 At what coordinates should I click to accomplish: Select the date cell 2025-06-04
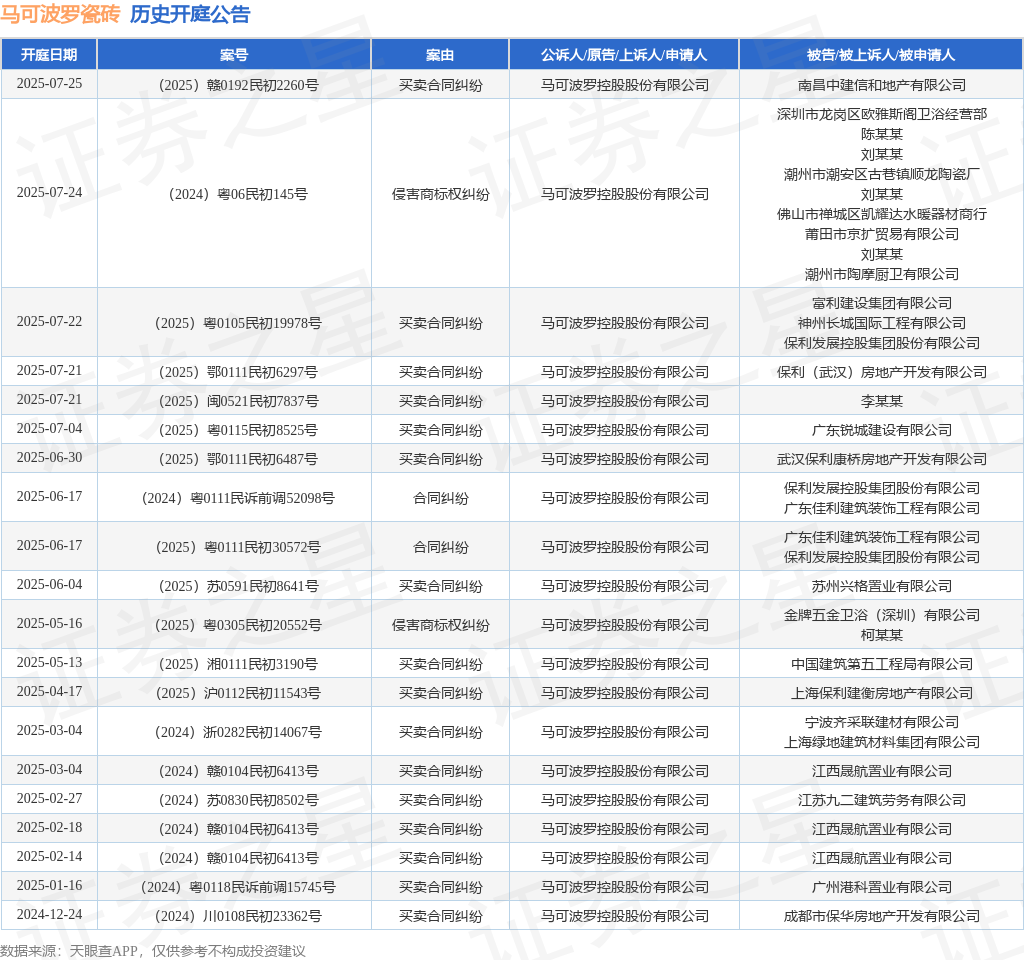click(50, 584)
